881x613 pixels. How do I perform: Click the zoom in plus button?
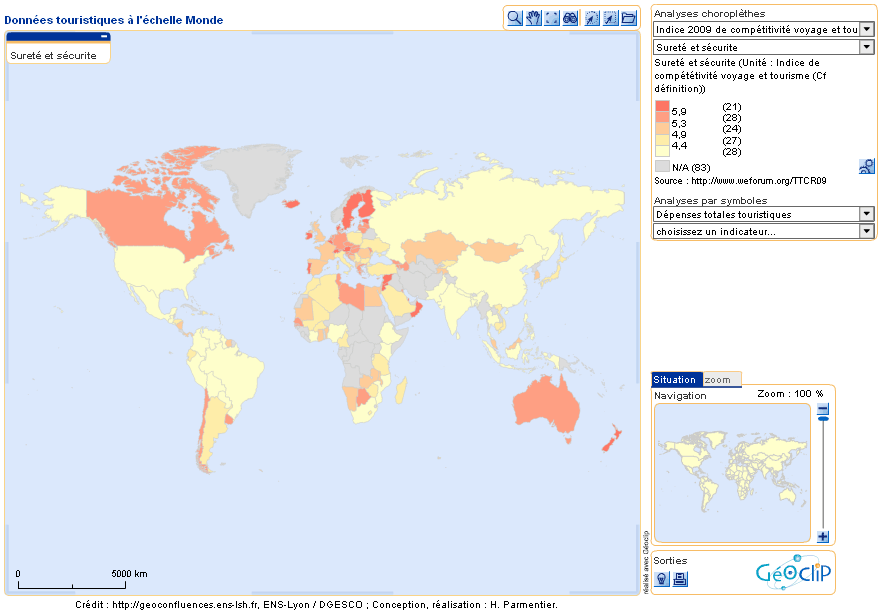[x=823, y=537]
